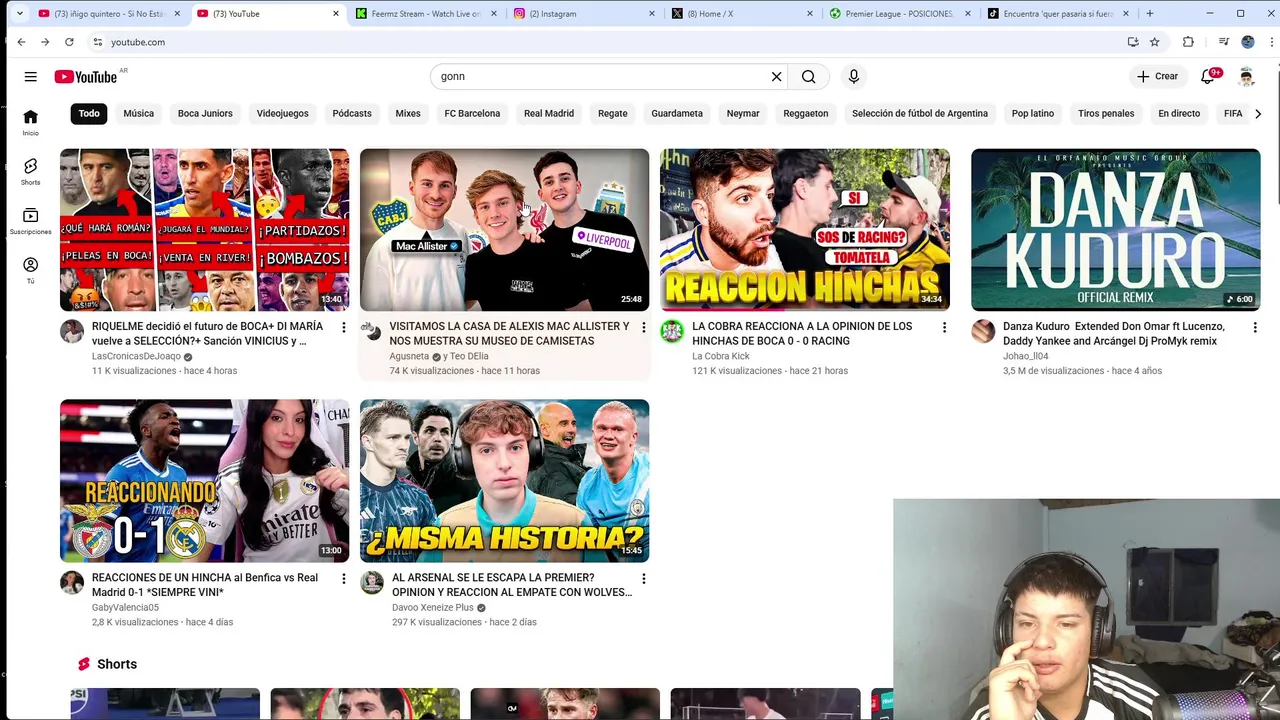The width and height of the screenshot is (1280, 720).
Task: Open REACCIONES DE UN HINCHA title
Action: pyautogui.click(x=205, y=585)
